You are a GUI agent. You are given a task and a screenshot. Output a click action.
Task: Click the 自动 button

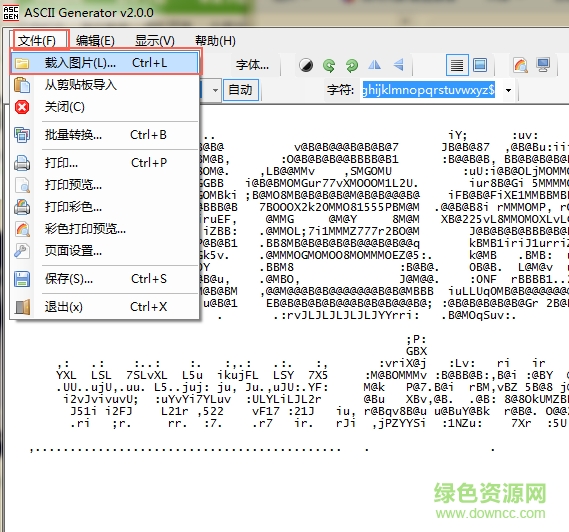[x=240, y=90]
